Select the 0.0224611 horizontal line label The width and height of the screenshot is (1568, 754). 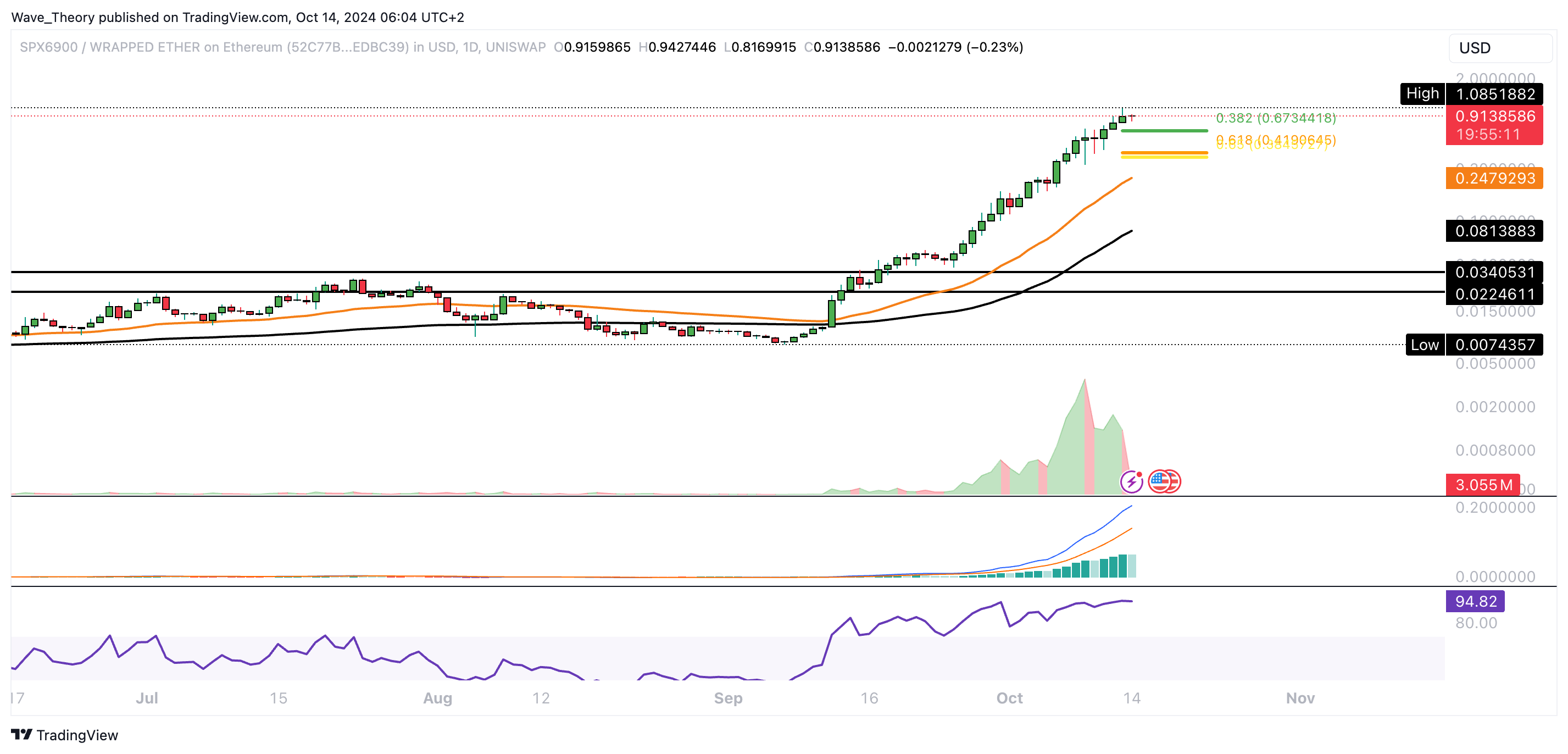pyautogui.click(x=1494, y=294)
